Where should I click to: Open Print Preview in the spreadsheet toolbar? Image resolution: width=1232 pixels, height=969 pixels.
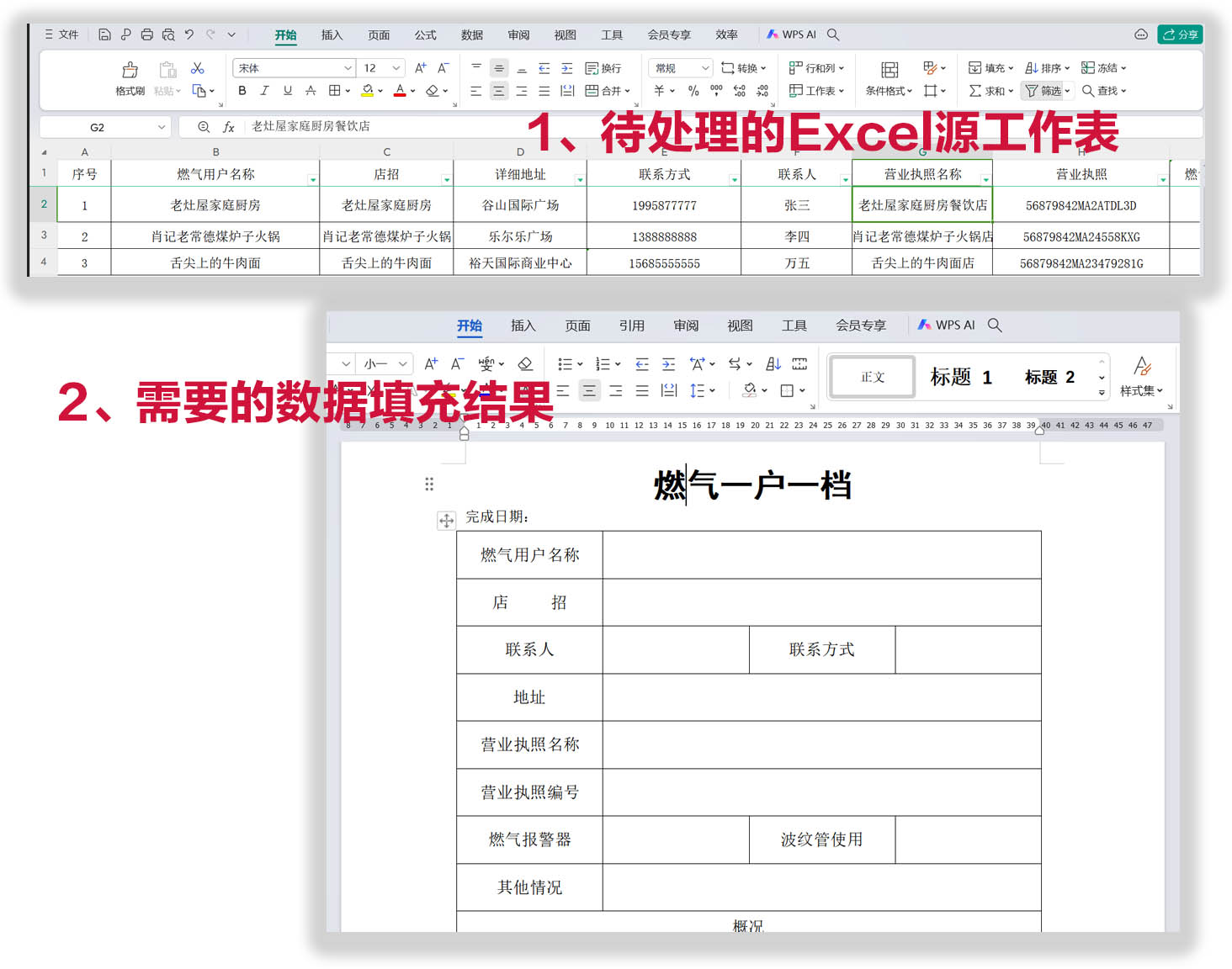coord(168,34)
